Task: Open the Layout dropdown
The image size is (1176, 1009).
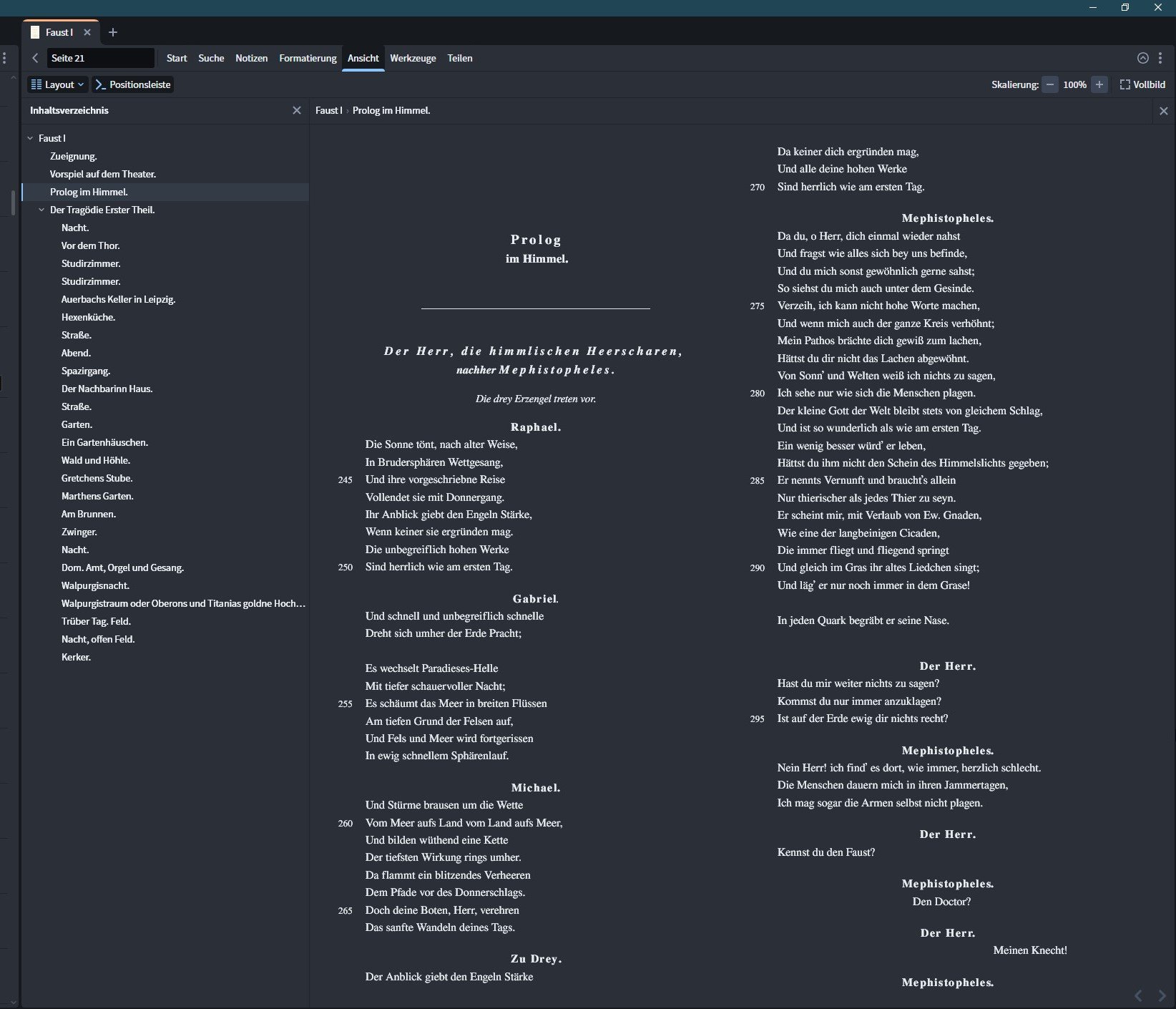Action: 58,84
